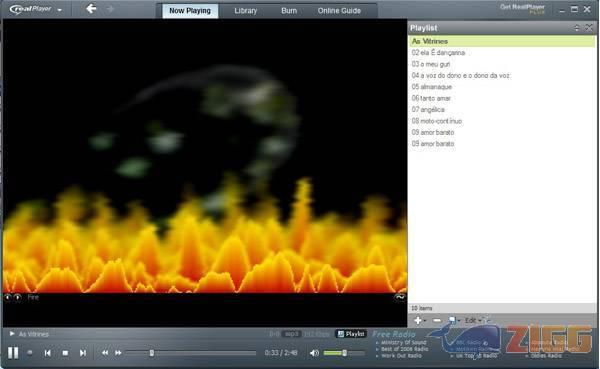This screenshot has width=600, height=369.
Task: Click the volume slider handle
Action: (344, 353)
